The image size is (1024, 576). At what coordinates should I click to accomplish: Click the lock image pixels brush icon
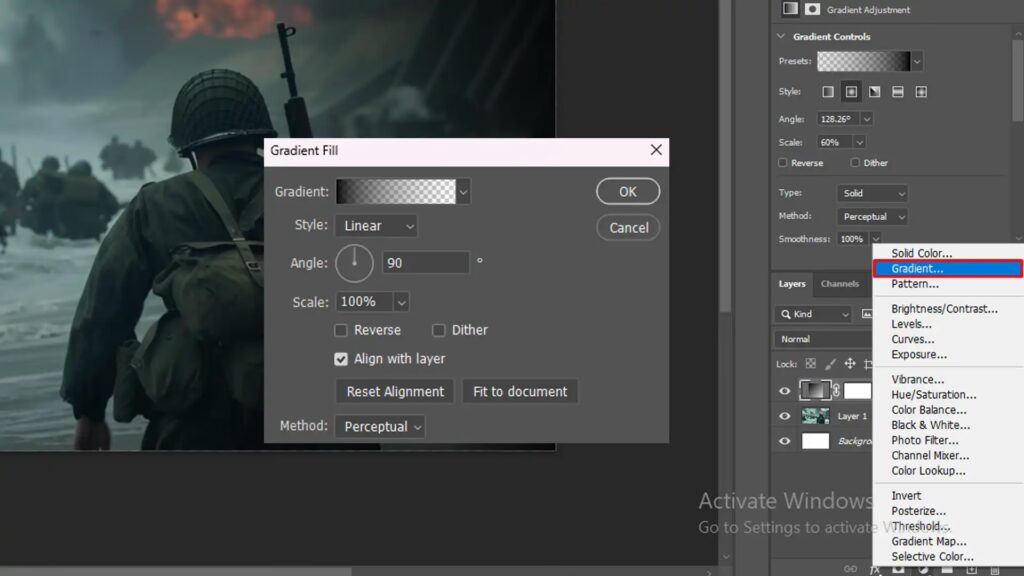point(830,364)
